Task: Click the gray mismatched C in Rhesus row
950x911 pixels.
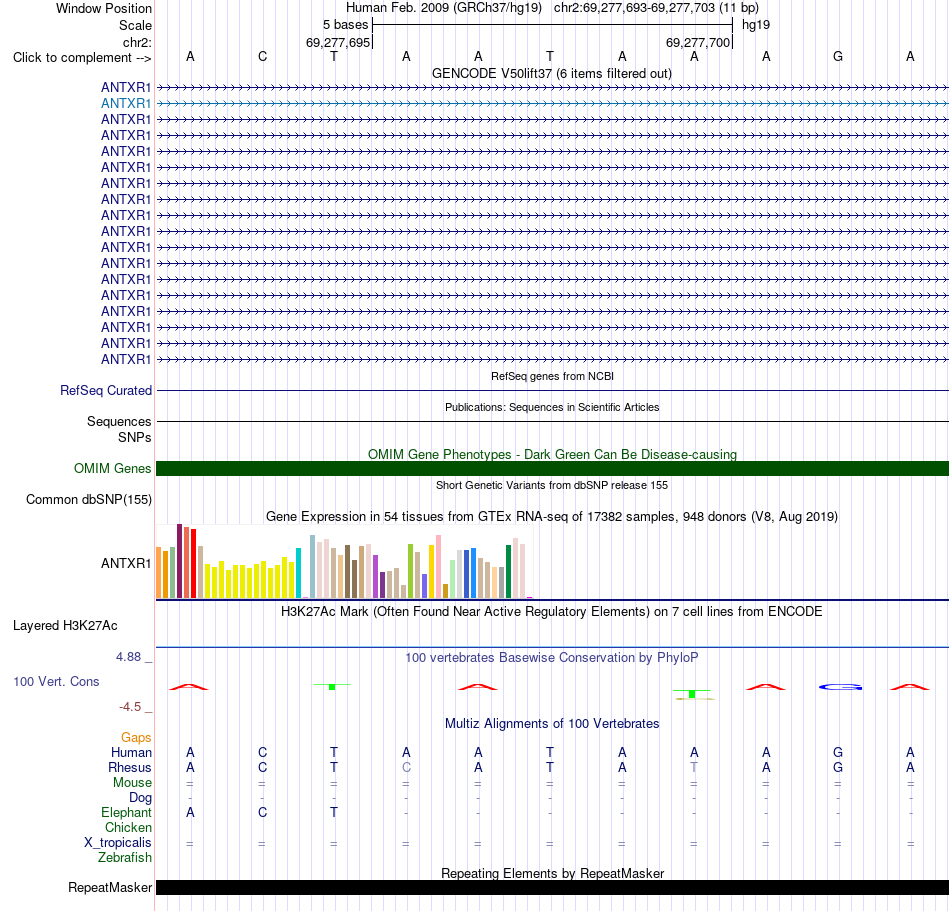Action: click(406, 767)
